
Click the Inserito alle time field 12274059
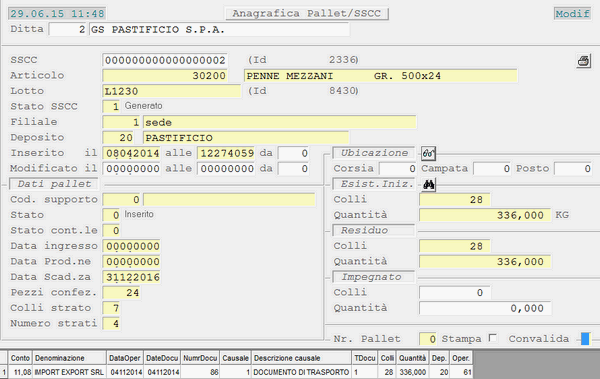pyautogui.click(x=226, y=153)
